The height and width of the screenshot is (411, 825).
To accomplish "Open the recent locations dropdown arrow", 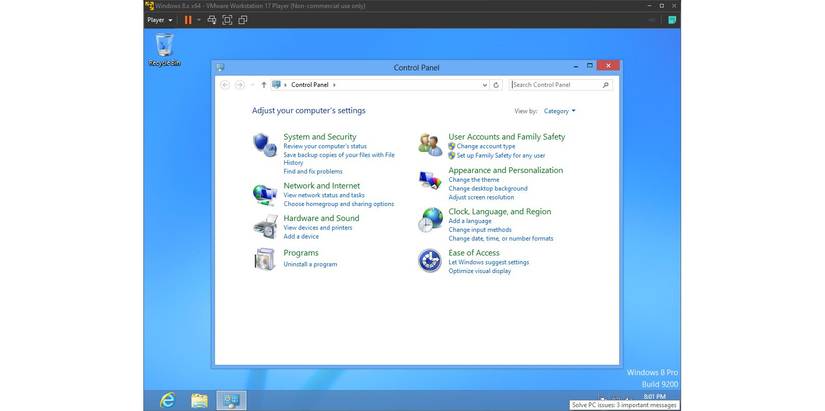I will tap(252, 85).
